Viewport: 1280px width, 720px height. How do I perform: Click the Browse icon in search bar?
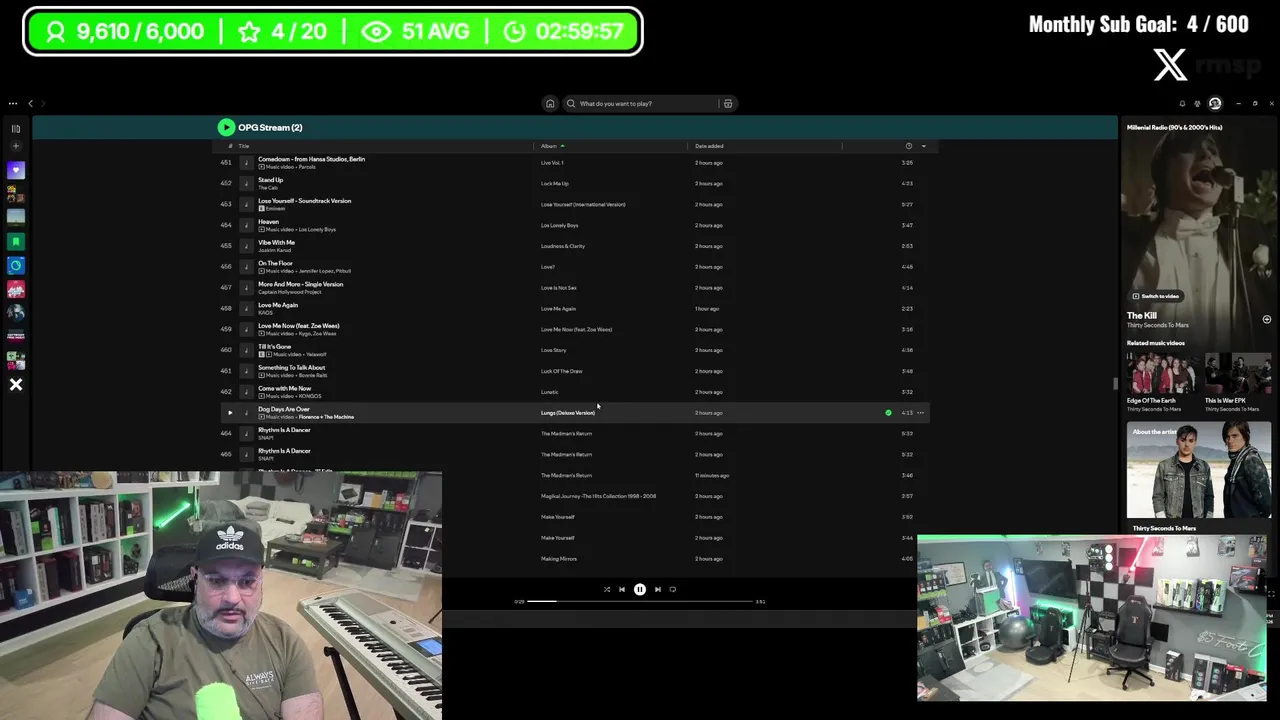[728, 103]
